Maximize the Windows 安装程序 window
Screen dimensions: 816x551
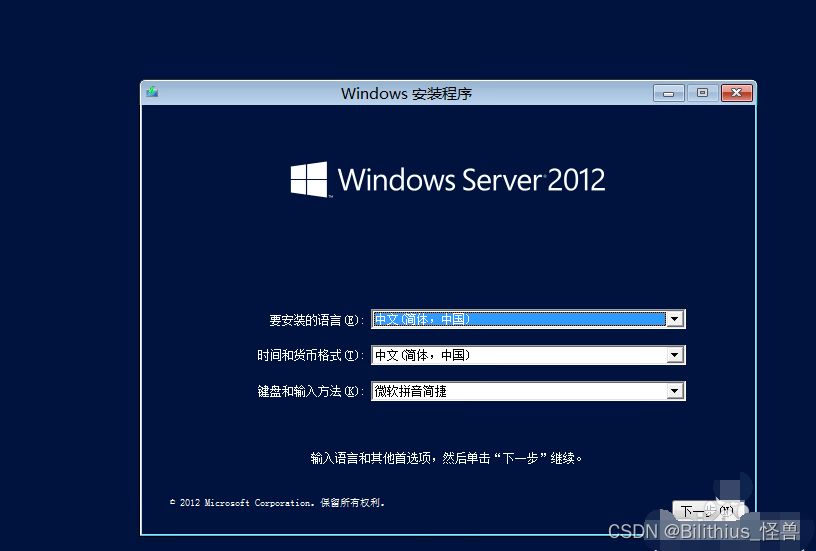pyautogui.click(x=703, y=93)
